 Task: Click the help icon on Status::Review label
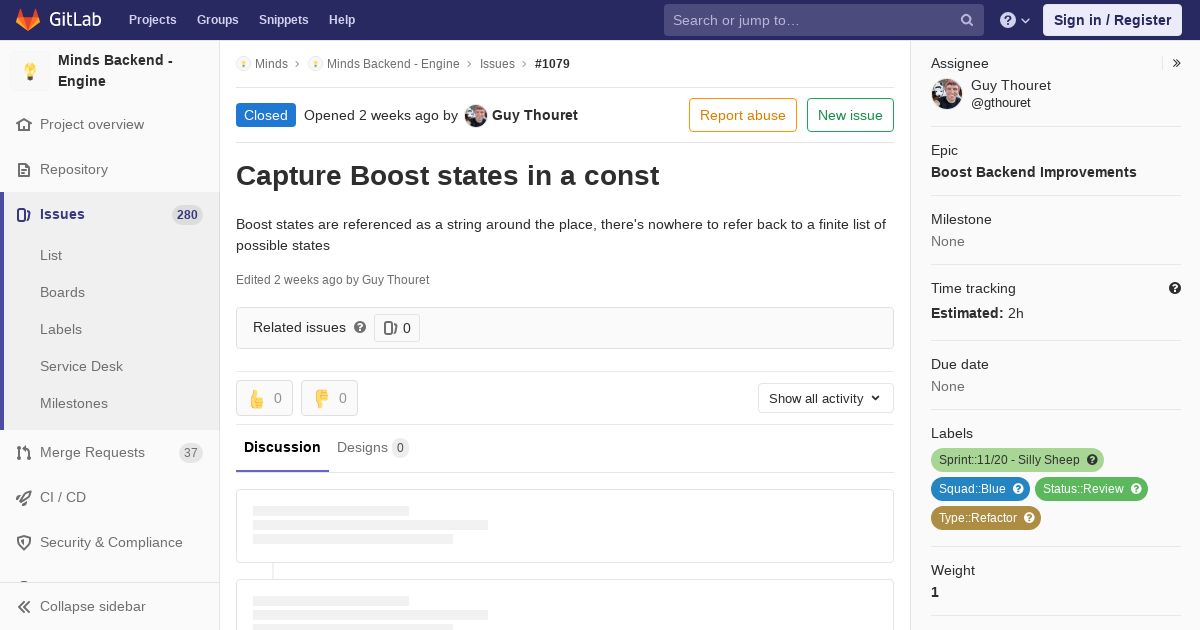[1136, 489]
